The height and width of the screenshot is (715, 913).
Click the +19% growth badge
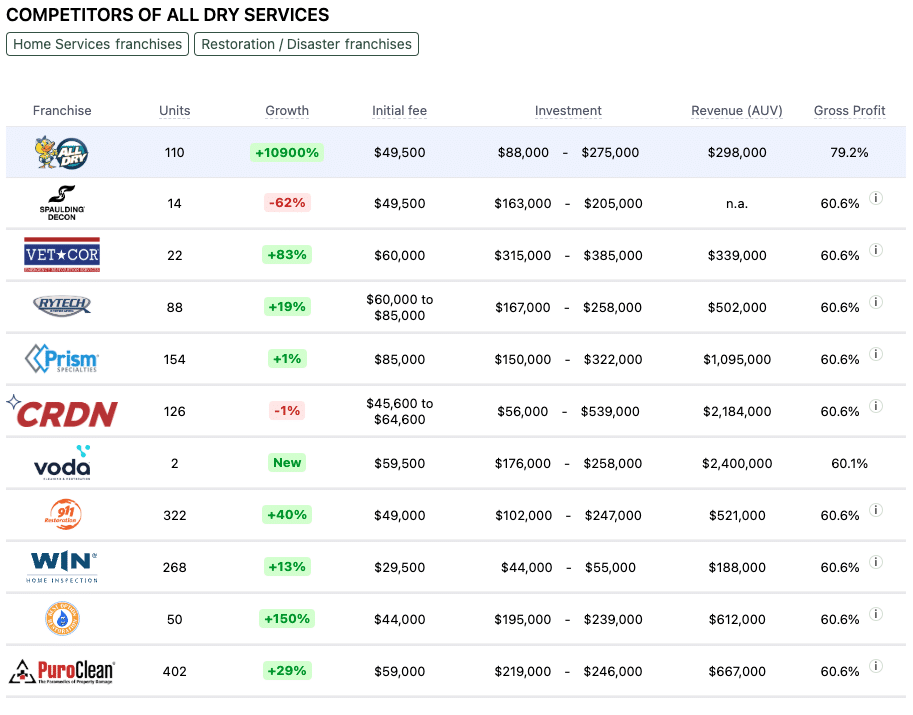287,306
